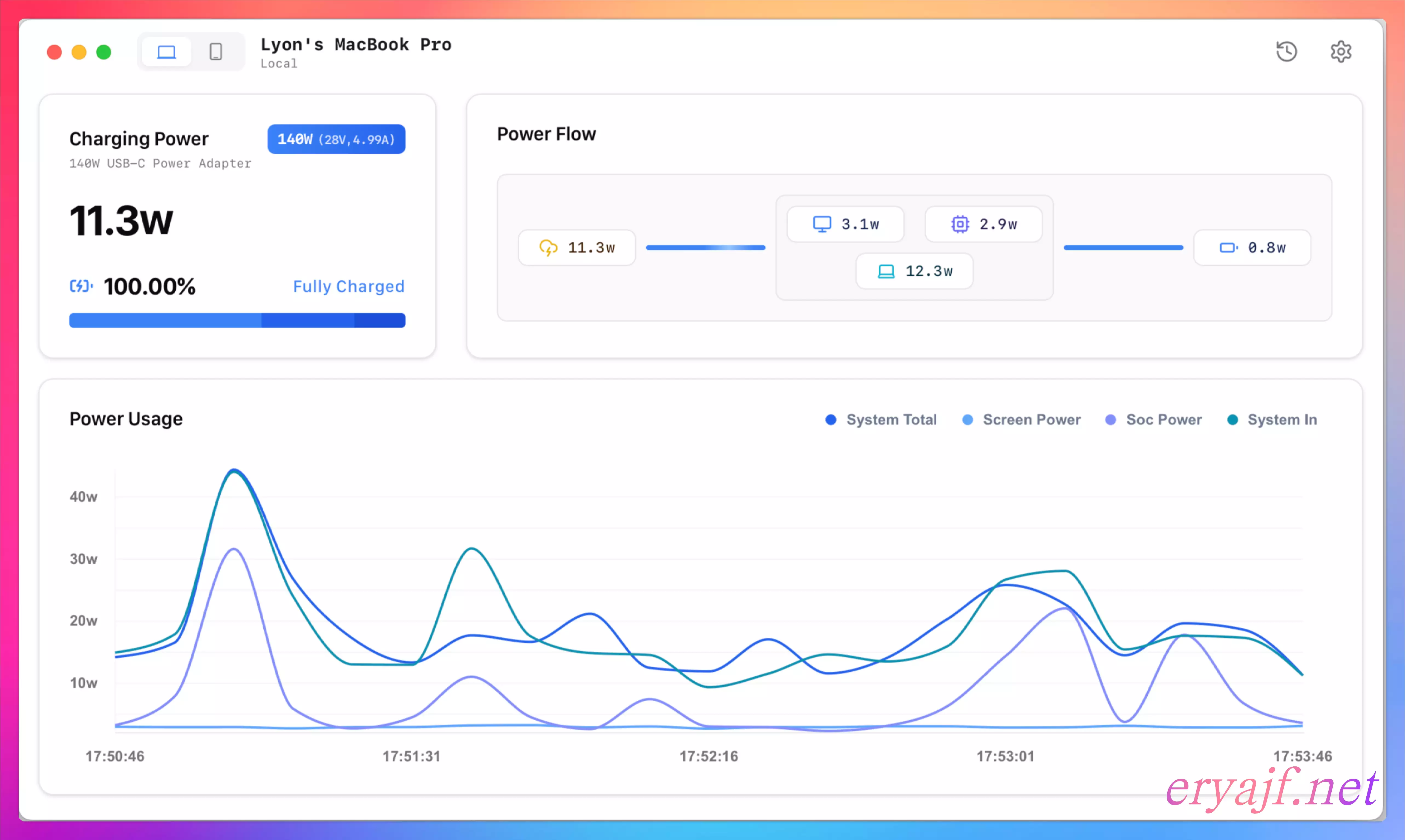Open the settings gear
The image size is (1405, 840).
coord(1340,51)
